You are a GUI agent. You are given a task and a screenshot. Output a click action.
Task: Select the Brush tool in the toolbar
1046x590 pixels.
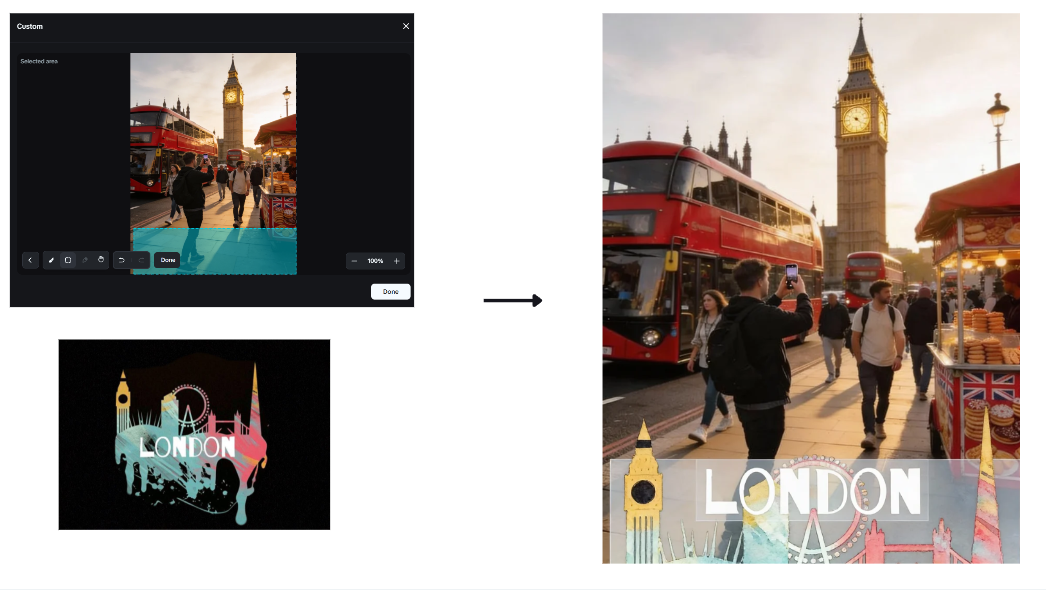pos(50,260)
